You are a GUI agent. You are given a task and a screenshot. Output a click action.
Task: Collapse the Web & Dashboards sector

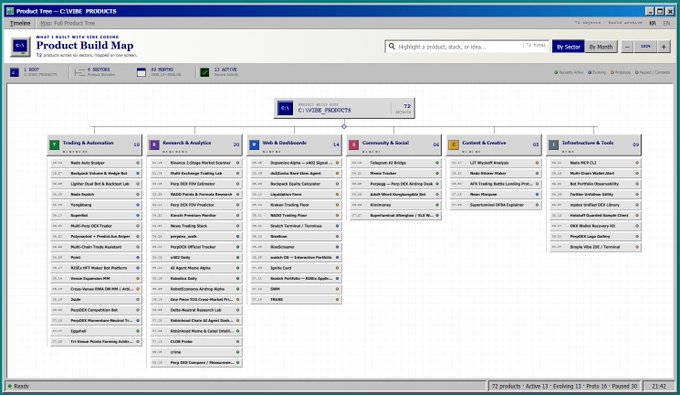[x=294, y=145]
